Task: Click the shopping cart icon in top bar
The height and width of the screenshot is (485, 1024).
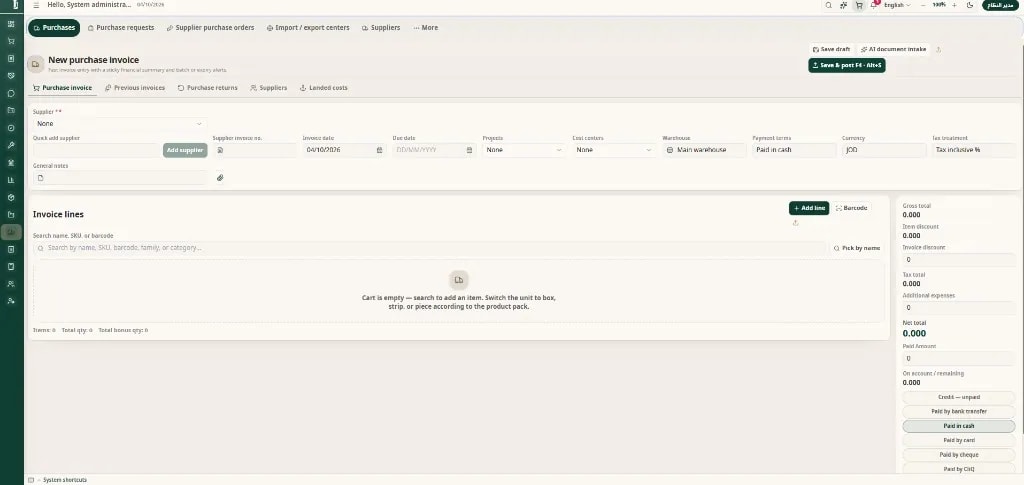Action: pyautogui.click(x=859, y=5)
